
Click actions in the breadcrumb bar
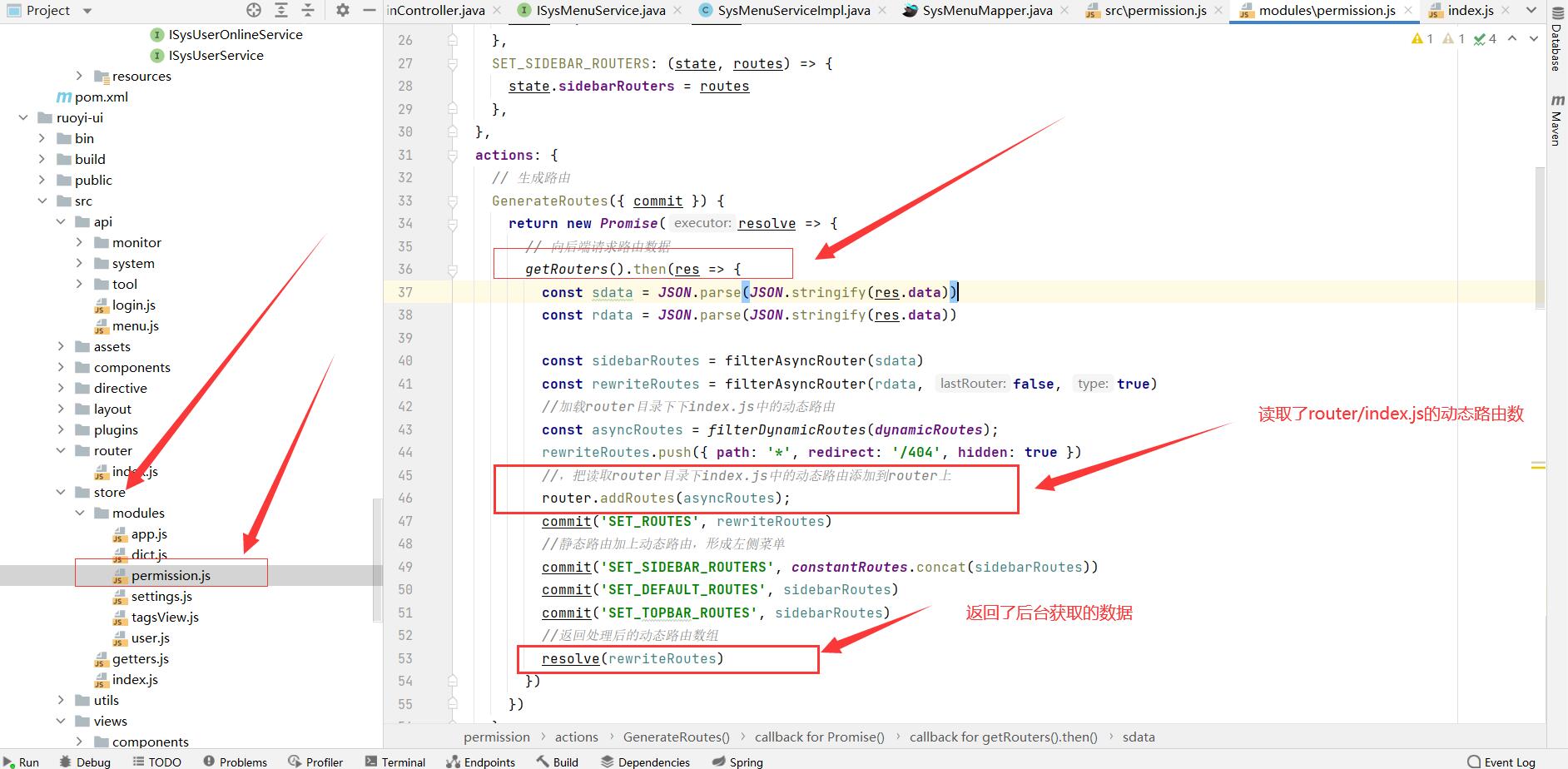coord(576,737)
